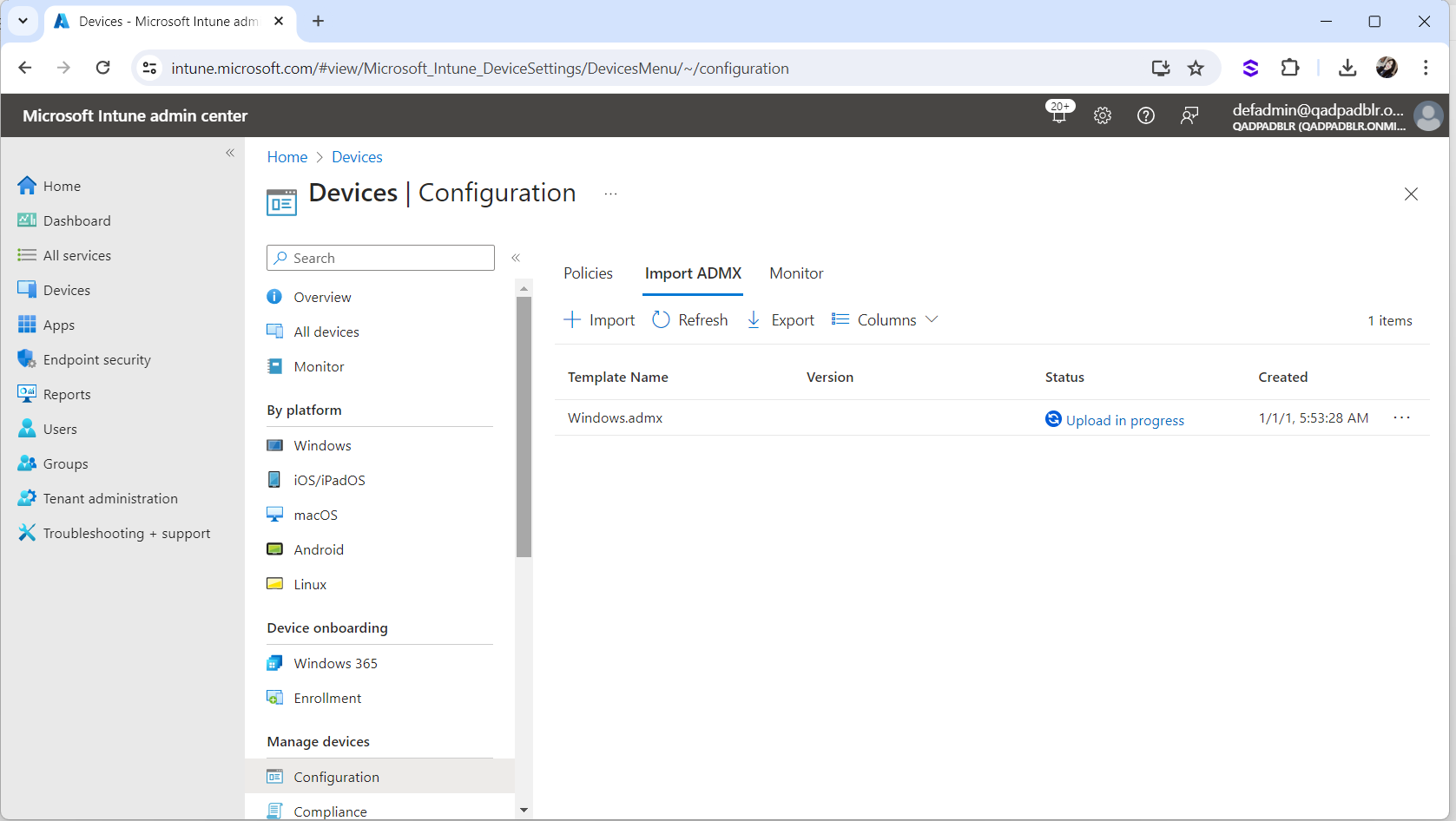Click the Troubleshooting + support wrench icon
Screen dimensions: 1456x821
27,532
